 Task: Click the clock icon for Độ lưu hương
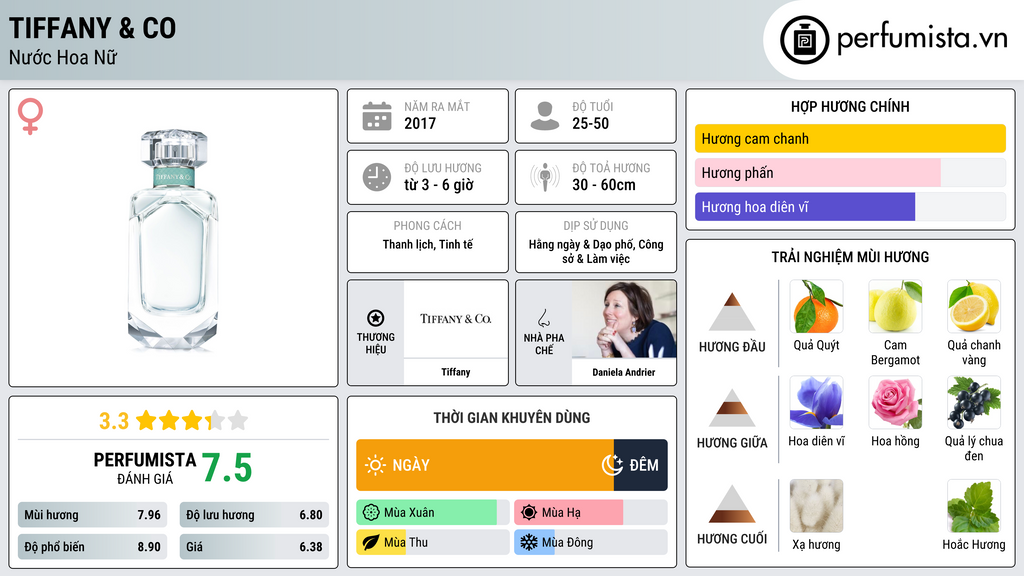(x=377, y=178)
